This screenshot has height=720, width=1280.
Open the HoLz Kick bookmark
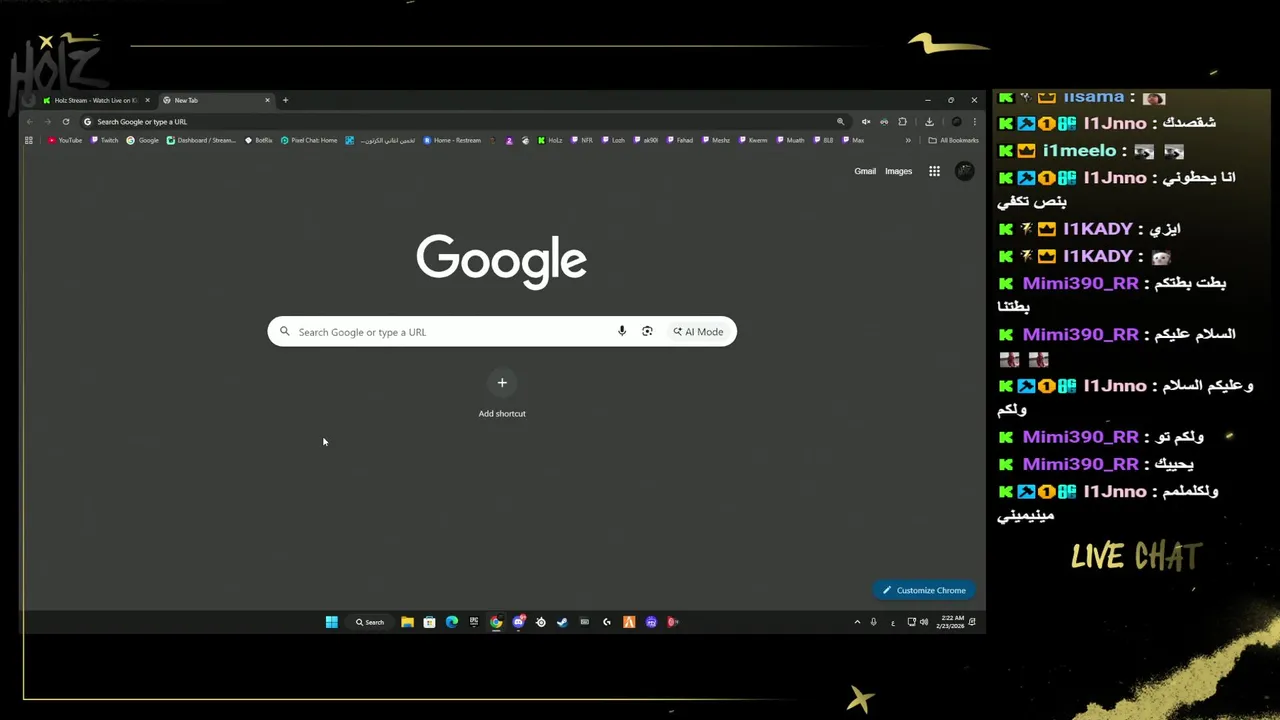tap(550, 140)
